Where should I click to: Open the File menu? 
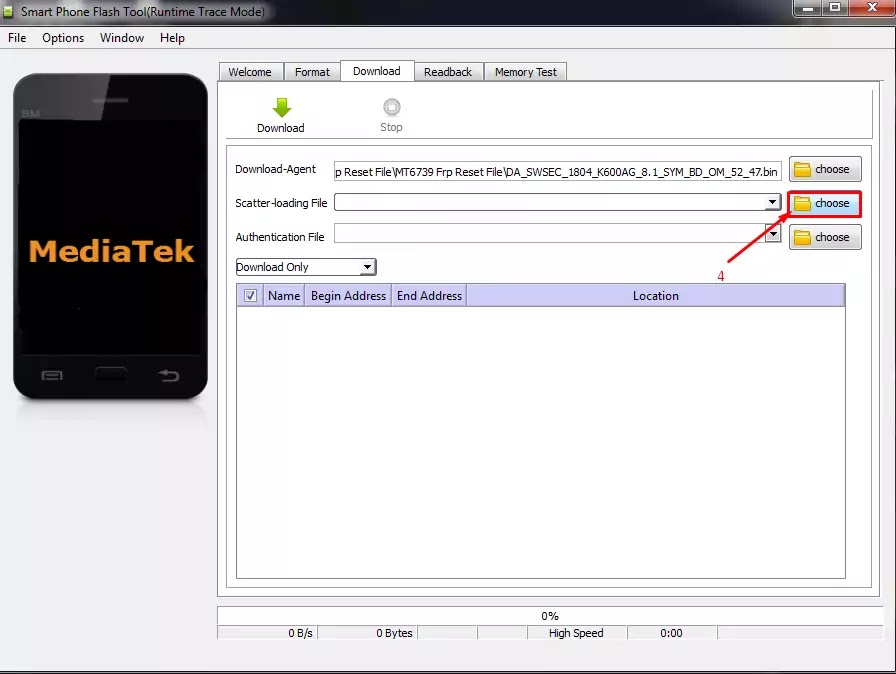point(17,38)
